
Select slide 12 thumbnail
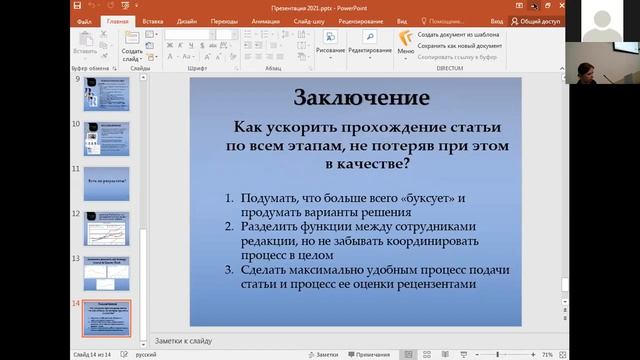point(107,229)
